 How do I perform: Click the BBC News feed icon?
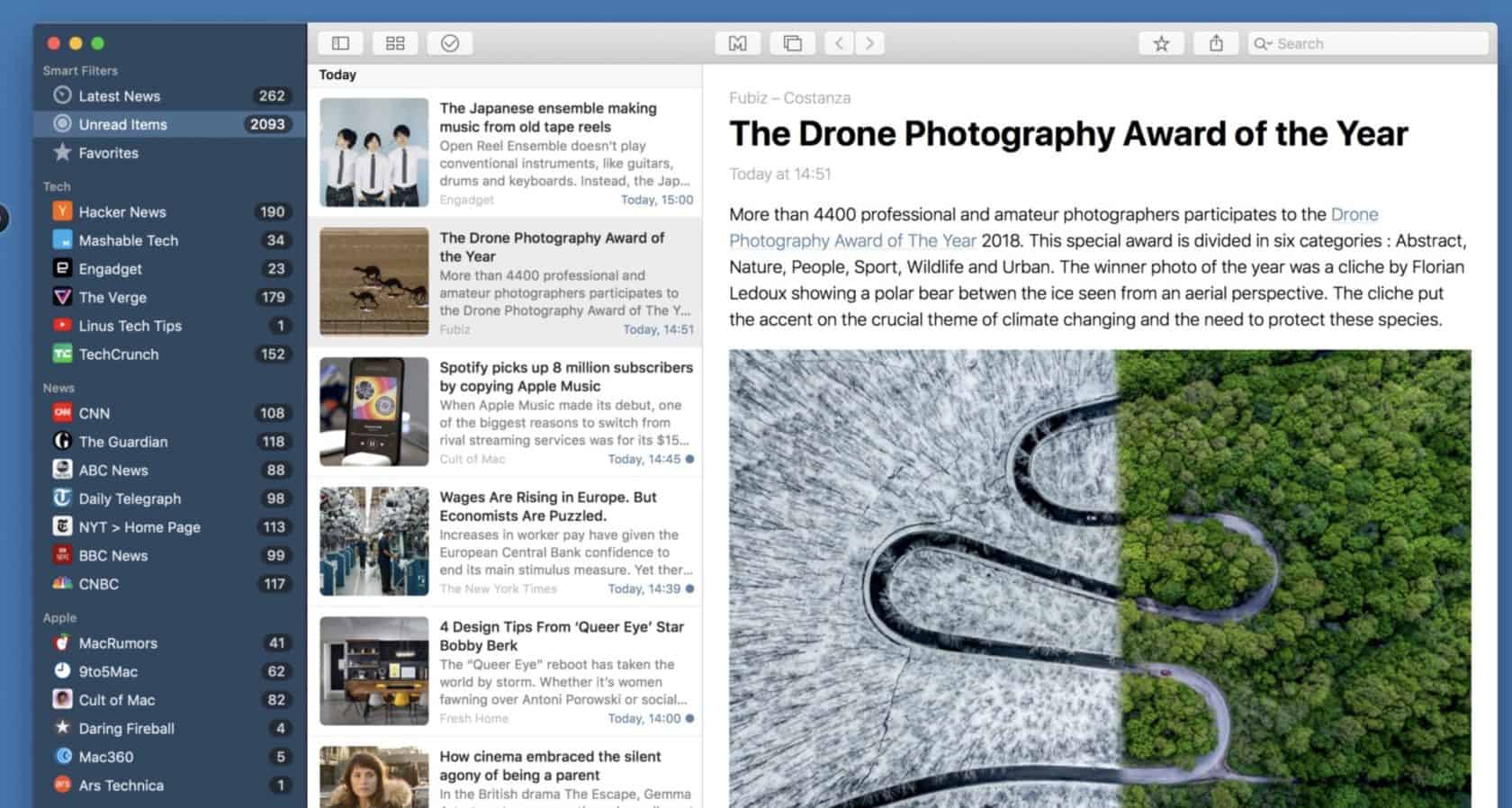pos(62,555)
